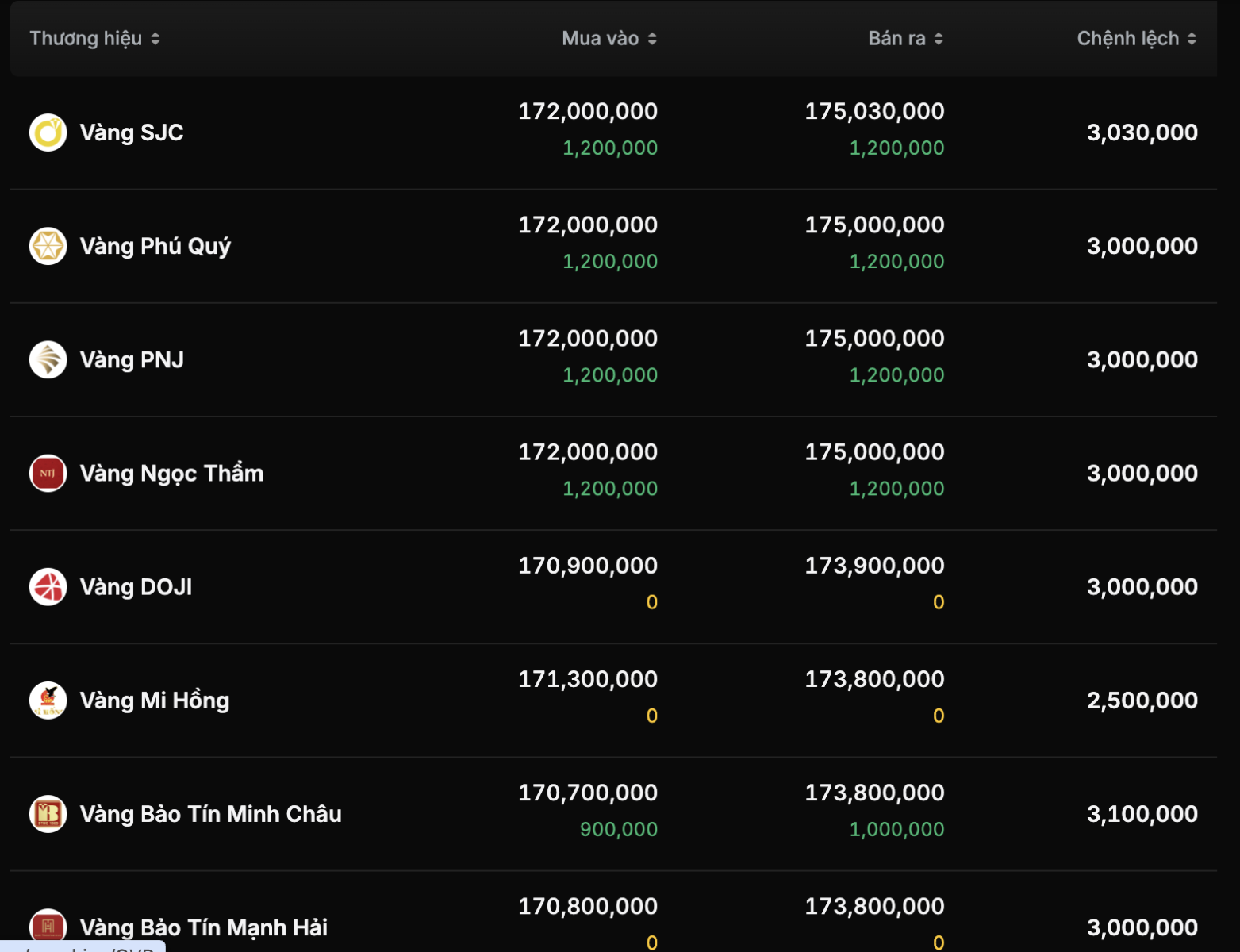The image size is (1240, 952).
Task: Sort table by Thương hiệu column
Action: (x=94, y=39)
